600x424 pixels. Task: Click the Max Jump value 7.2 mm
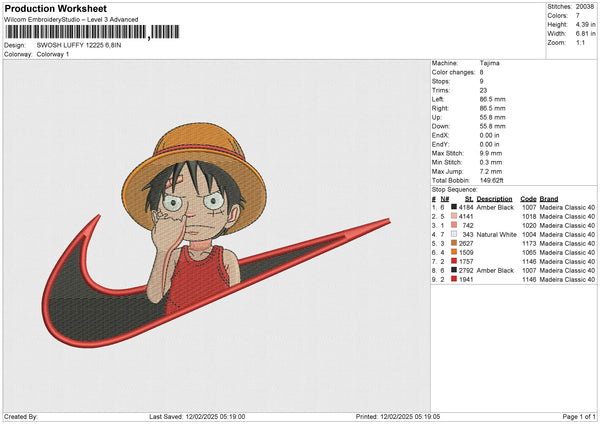click(x=491, y=171)
